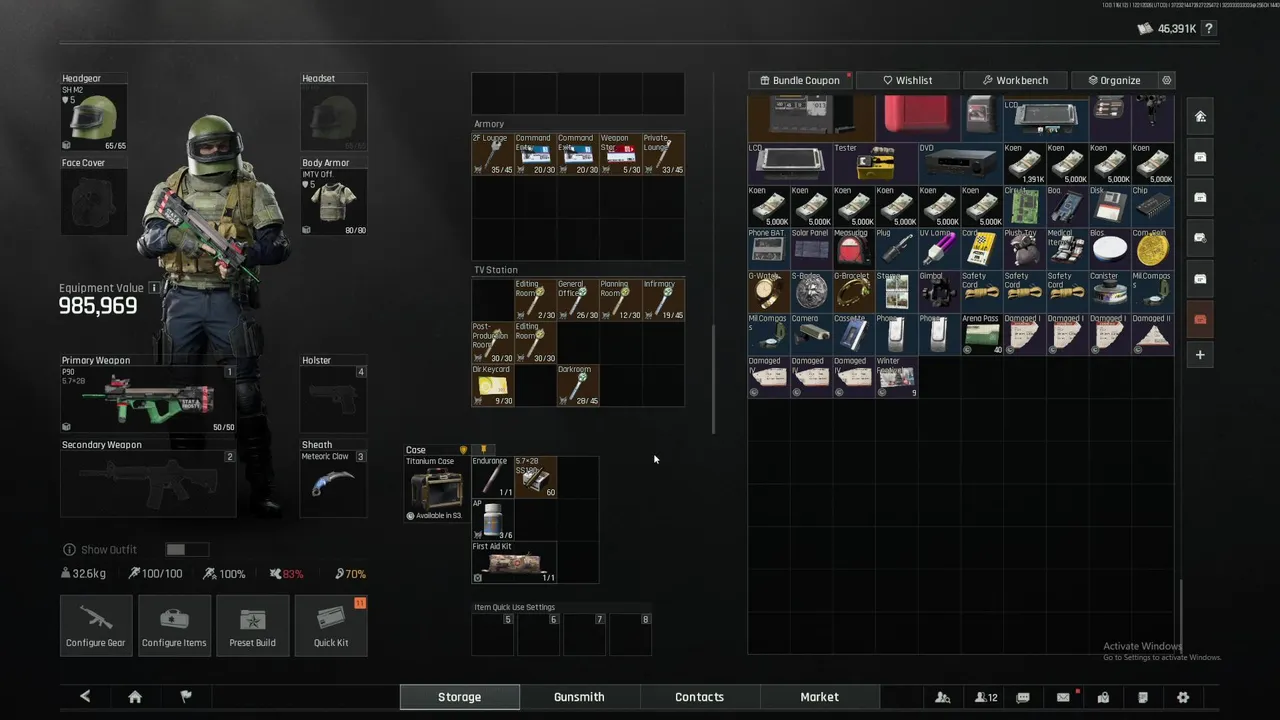Select the Infirmary key
1280x720 pixels.
click(x=663, y=300)
